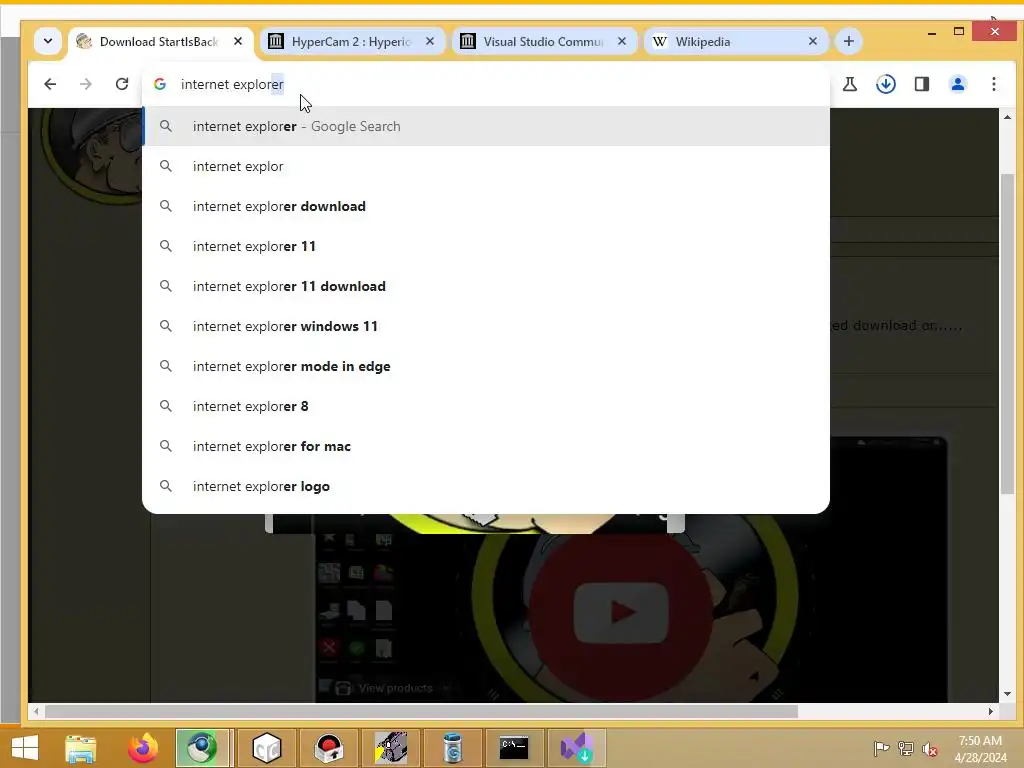
Task: Launch Firefox from the taskbar
Action: click(x=142, y=748)
